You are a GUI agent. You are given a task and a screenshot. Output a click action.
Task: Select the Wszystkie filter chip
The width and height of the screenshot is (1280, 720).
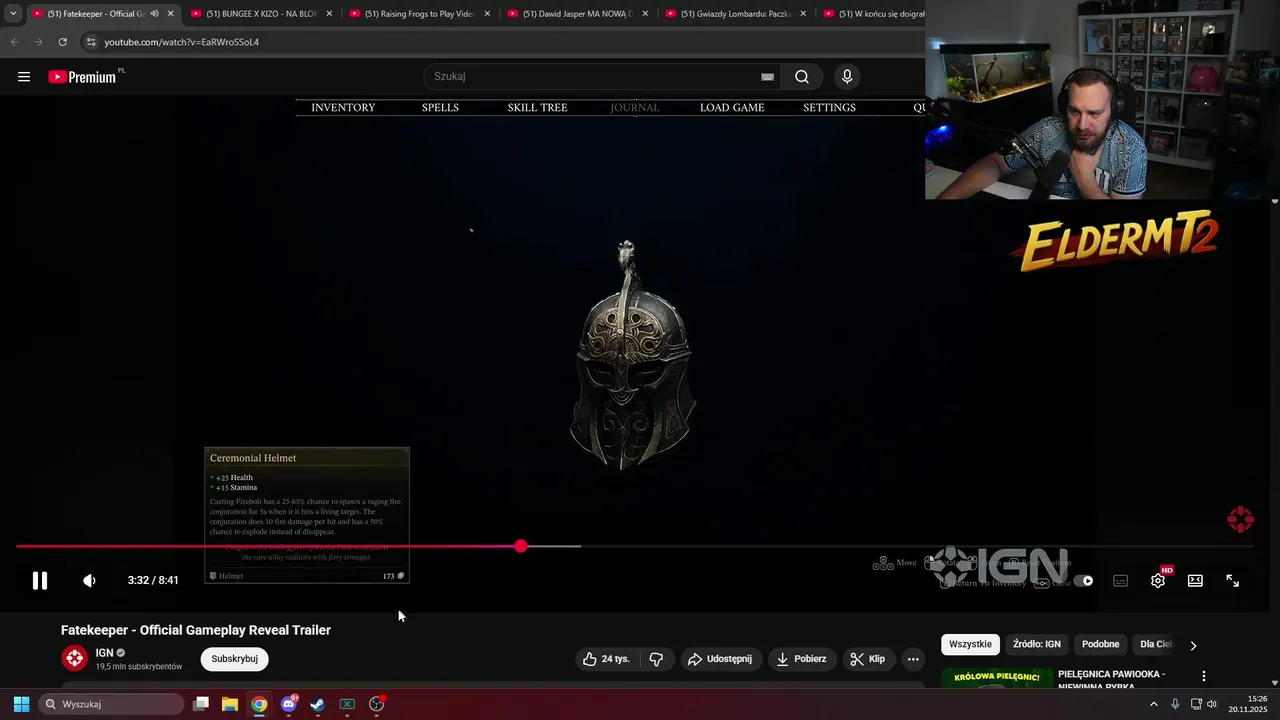pos(970,644)
